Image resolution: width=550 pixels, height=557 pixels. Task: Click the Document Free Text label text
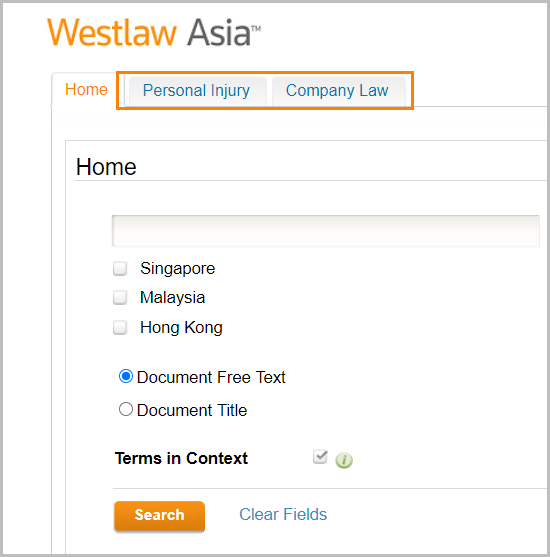tap(211, 377)
